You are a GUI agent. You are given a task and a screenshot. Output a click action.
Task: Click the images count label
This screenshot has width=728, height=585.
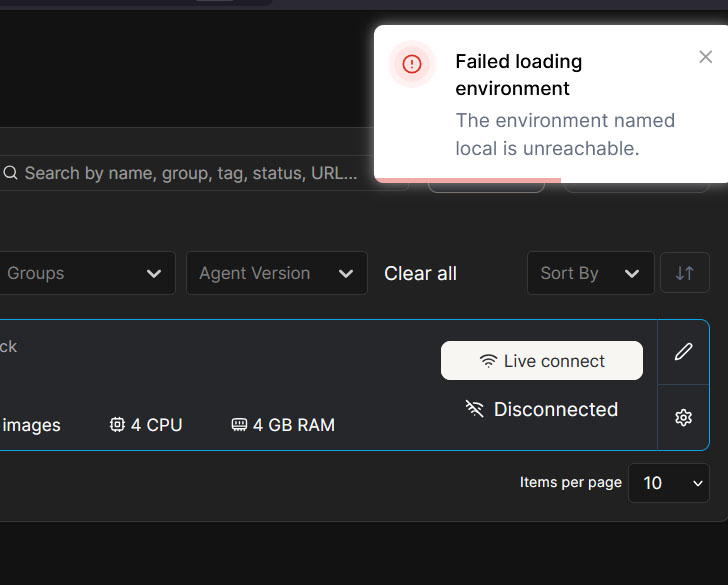(x=31, y=425)
